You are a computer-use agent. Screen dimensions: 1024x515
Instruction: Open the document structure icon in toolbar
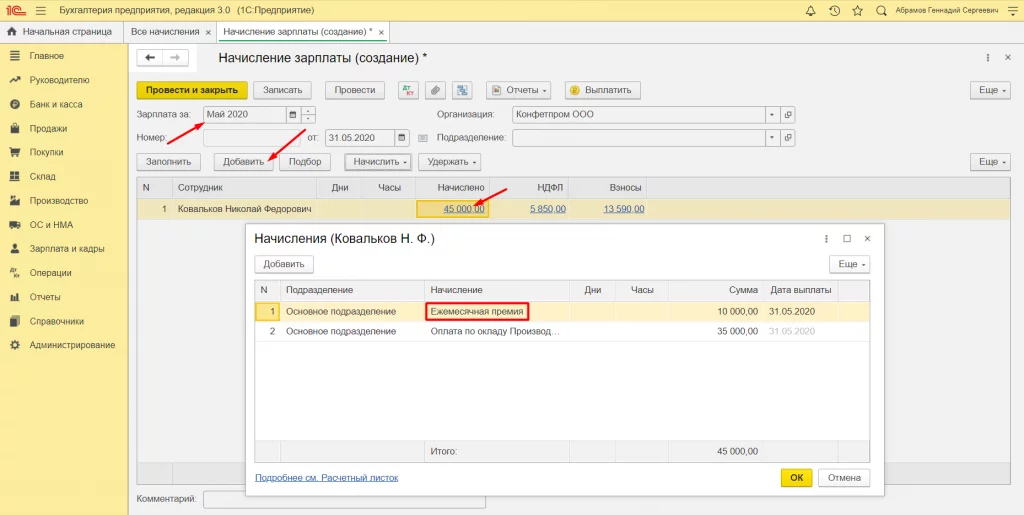tap(462, 90)
